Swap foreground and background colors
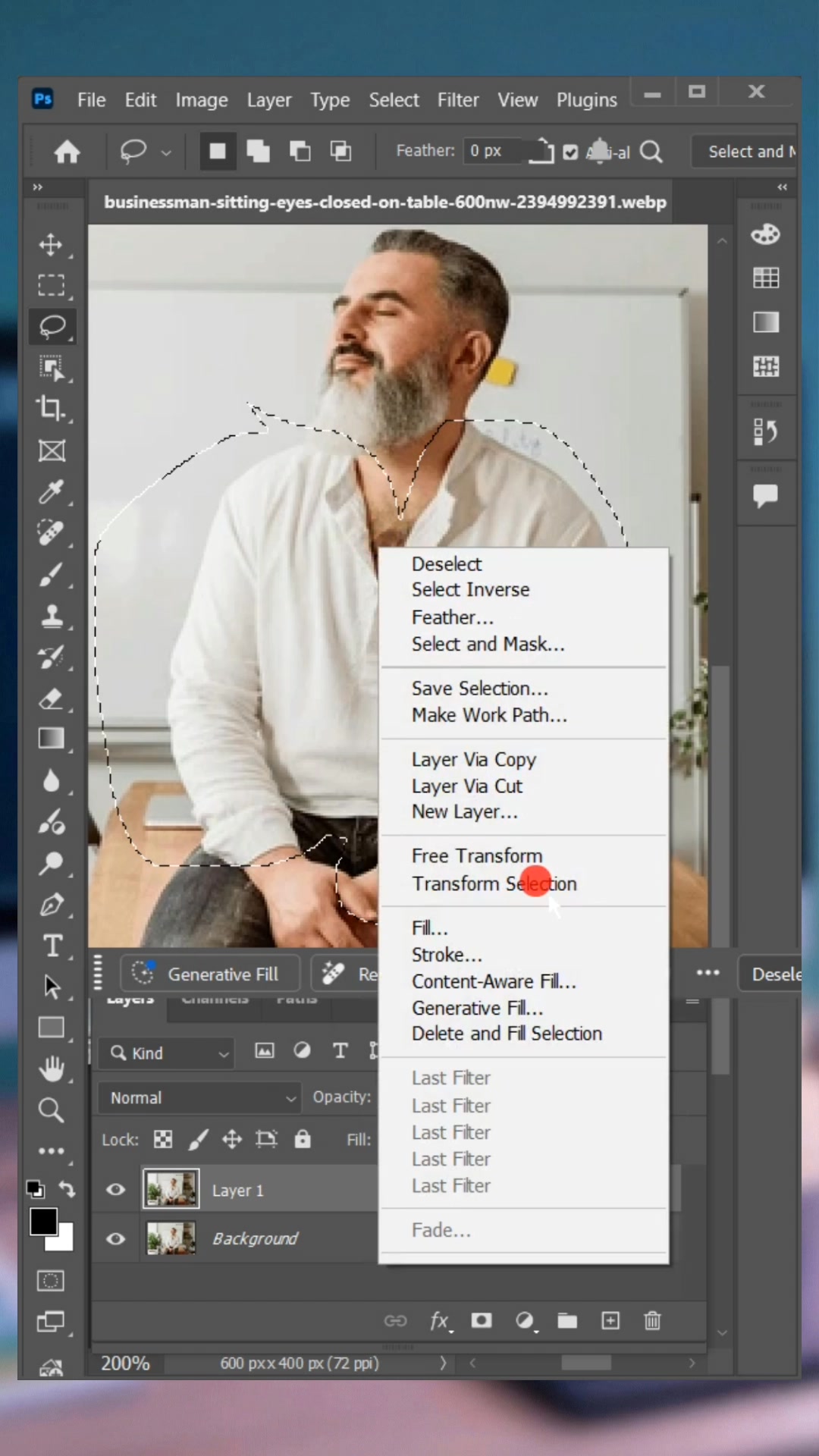This screenshot has width=819, height=1456. (67, 1189)
